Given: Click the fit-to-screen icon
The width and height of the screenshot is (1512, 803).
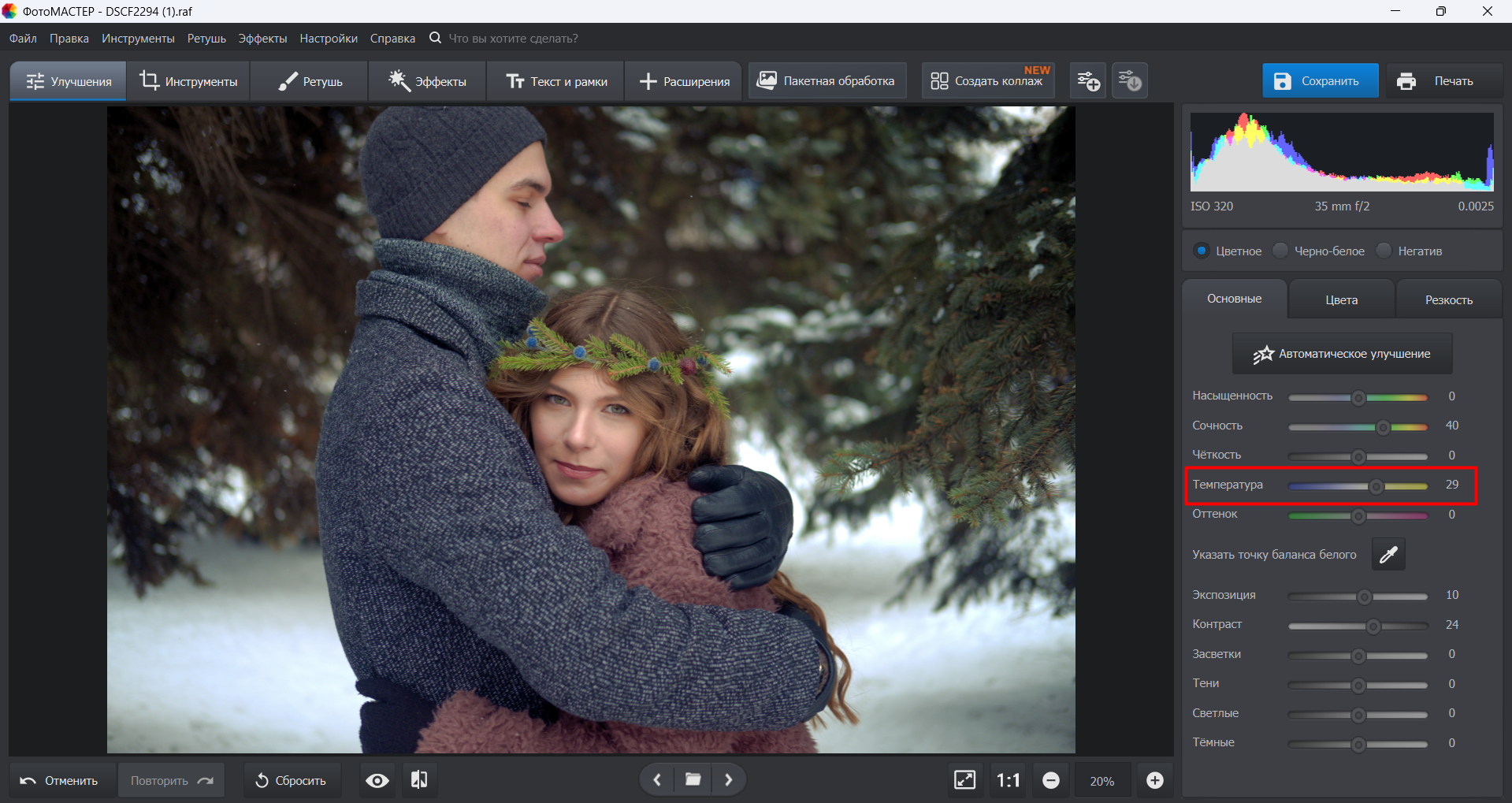Looking at the screenshot, I should point(964,780).
